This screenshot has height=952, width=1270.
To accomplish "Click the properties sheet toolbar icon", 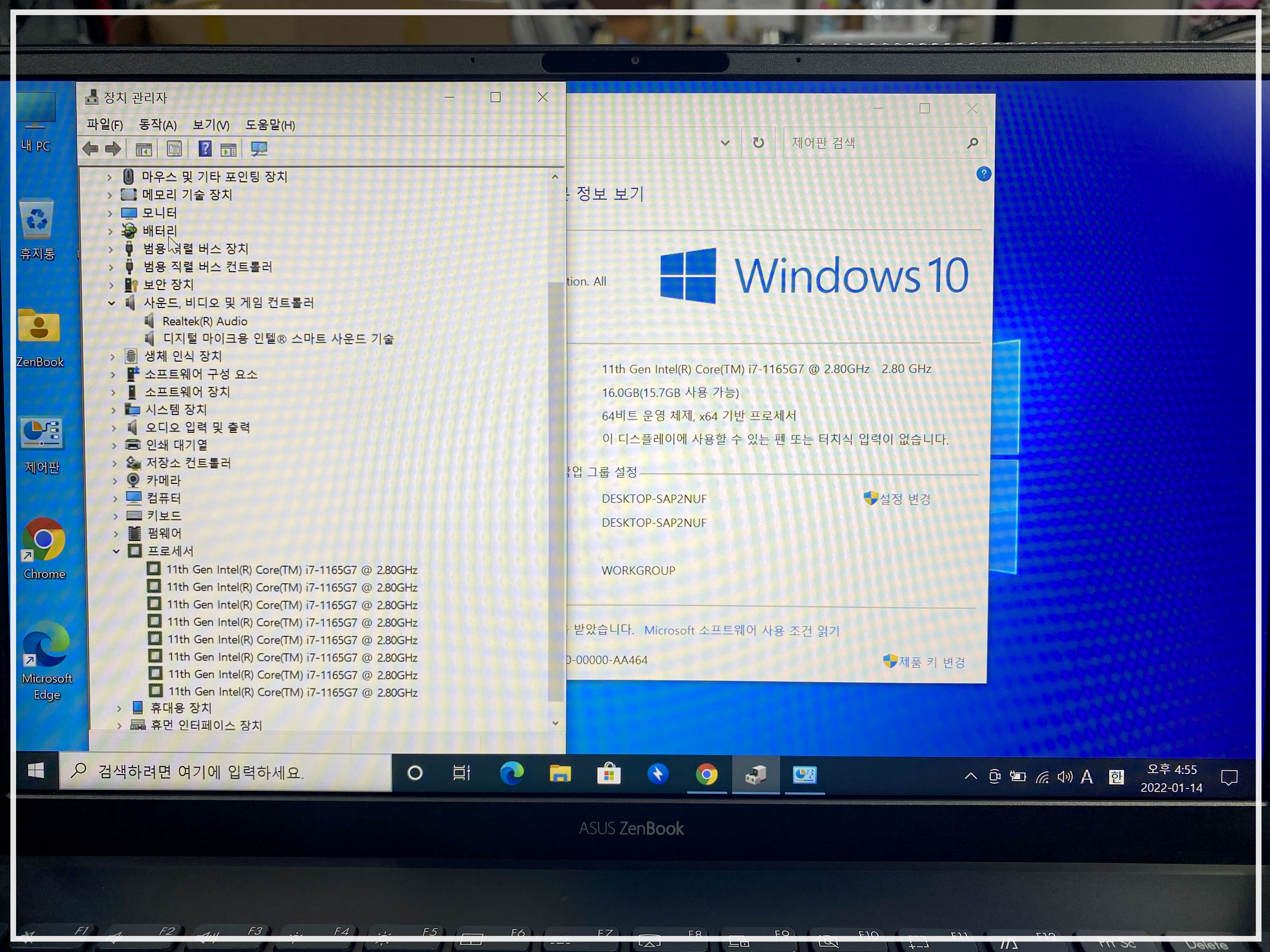I will point(174,149).
